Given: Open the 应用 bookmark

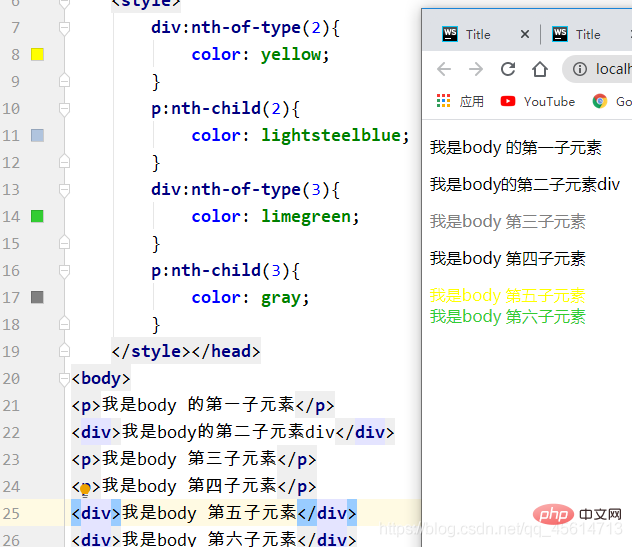Looking at the screenshot, I should click(x=472, y=101).
